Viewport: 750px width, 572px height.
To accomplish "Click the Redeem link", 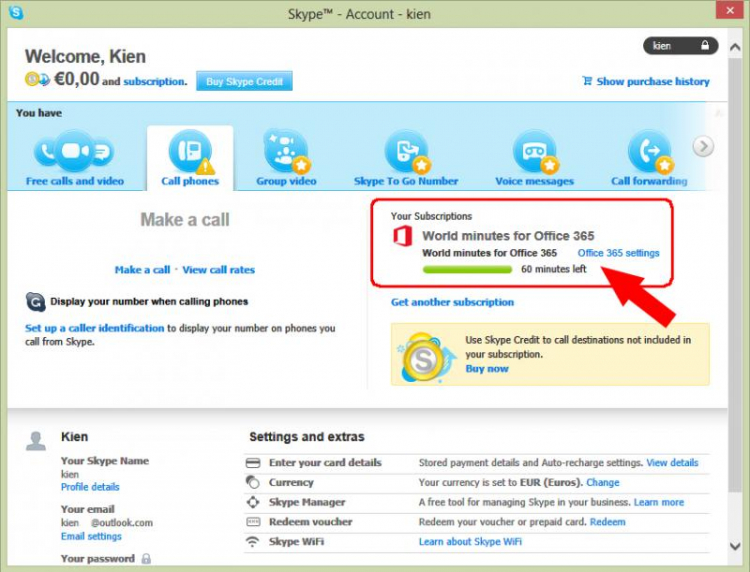I will coord(607,522).
